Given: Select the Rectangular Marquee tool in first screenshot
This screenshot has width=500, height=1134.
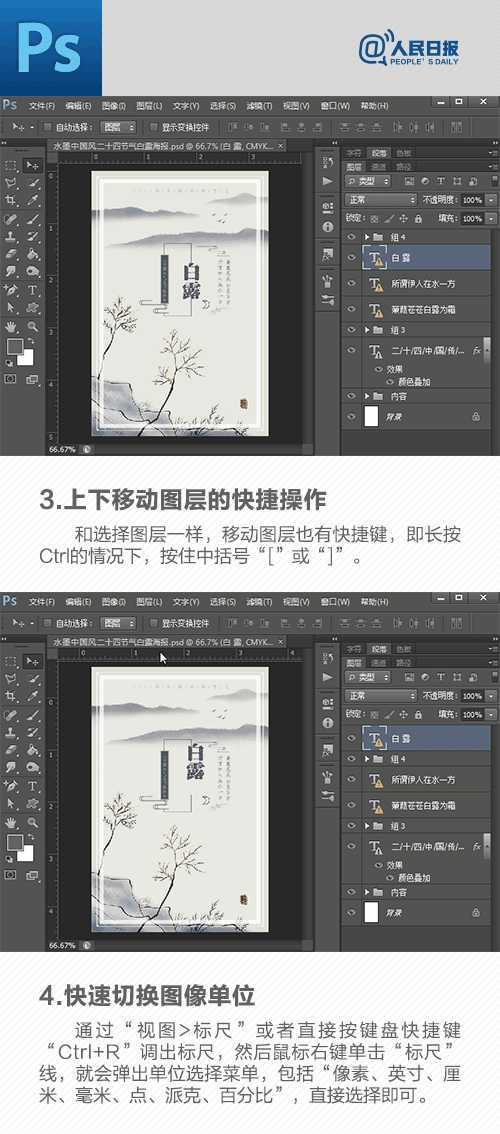Looking at the screenshot, I should (12, 166).
